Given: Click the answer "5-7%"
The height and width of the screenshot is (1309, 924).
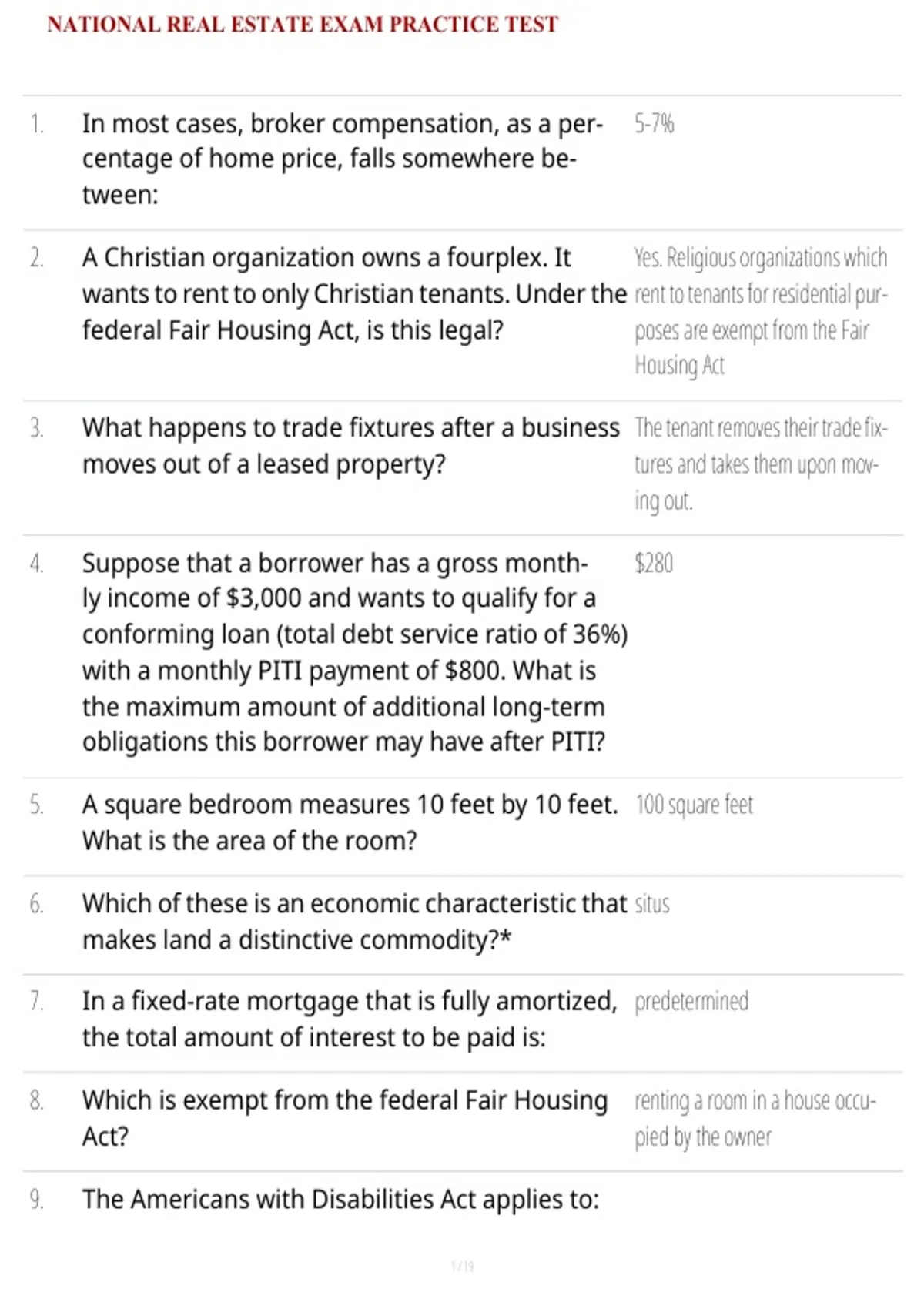Looking at the screenshot, I should pos(654,123).
